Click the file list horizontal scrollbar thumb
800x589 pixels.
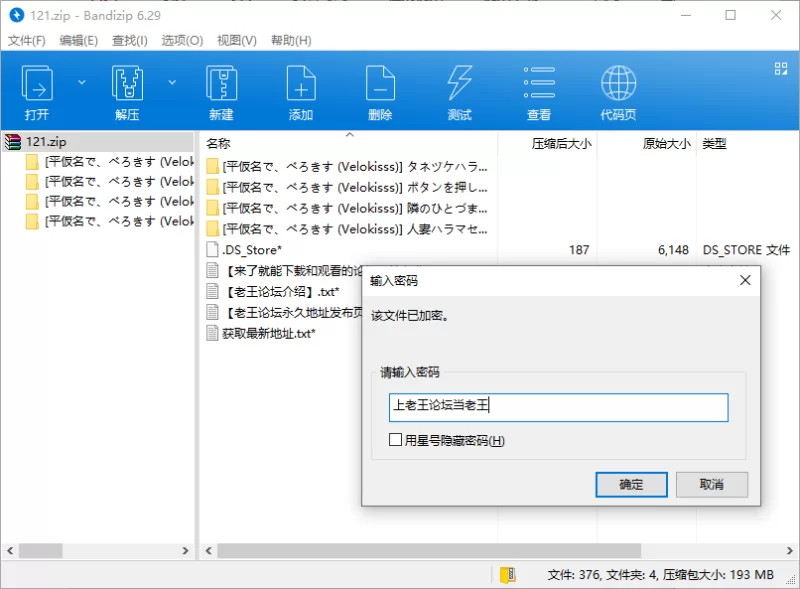[x=429, y=551]
